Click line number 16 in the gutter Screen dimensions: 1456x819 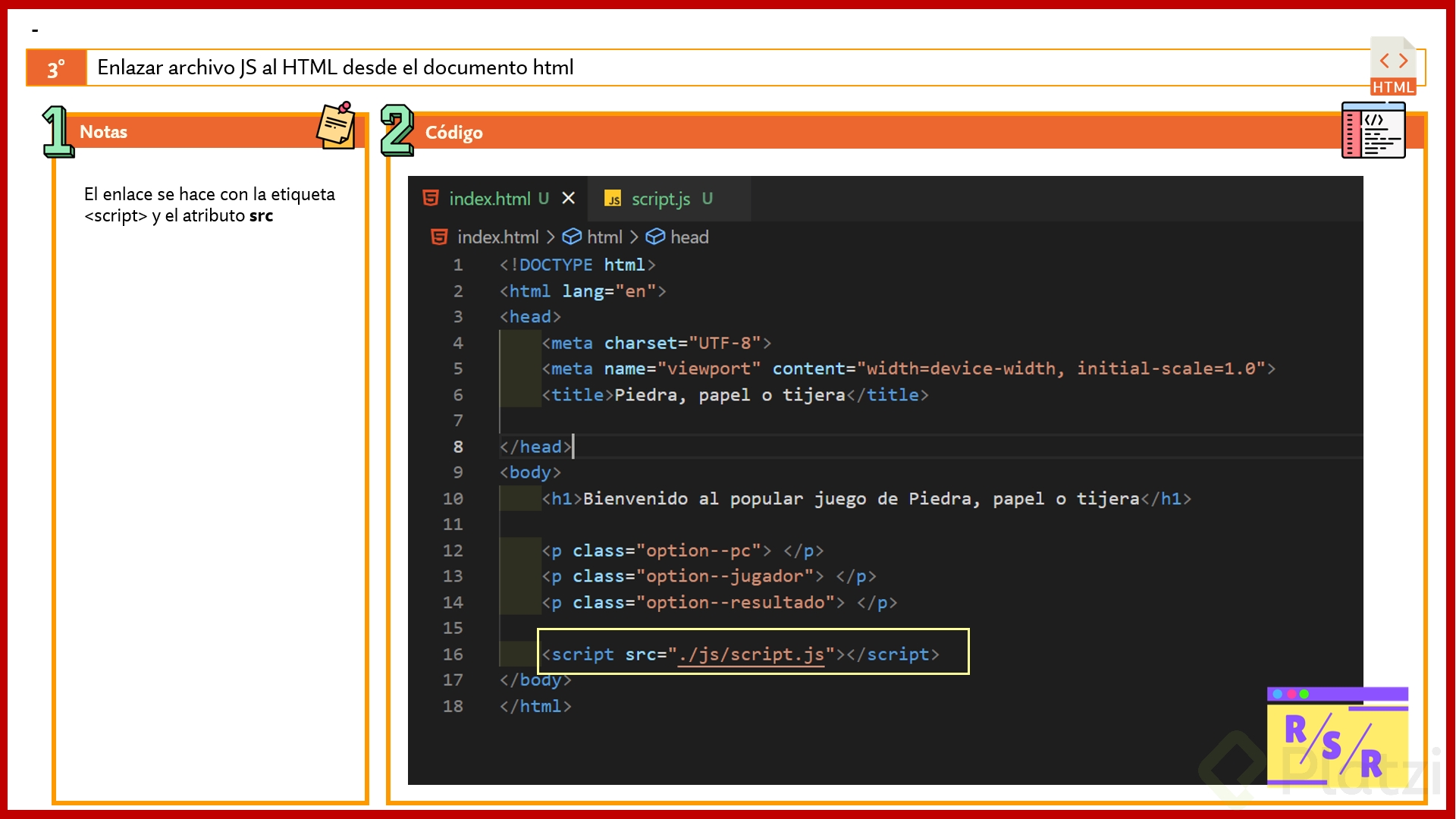[453, 654]
